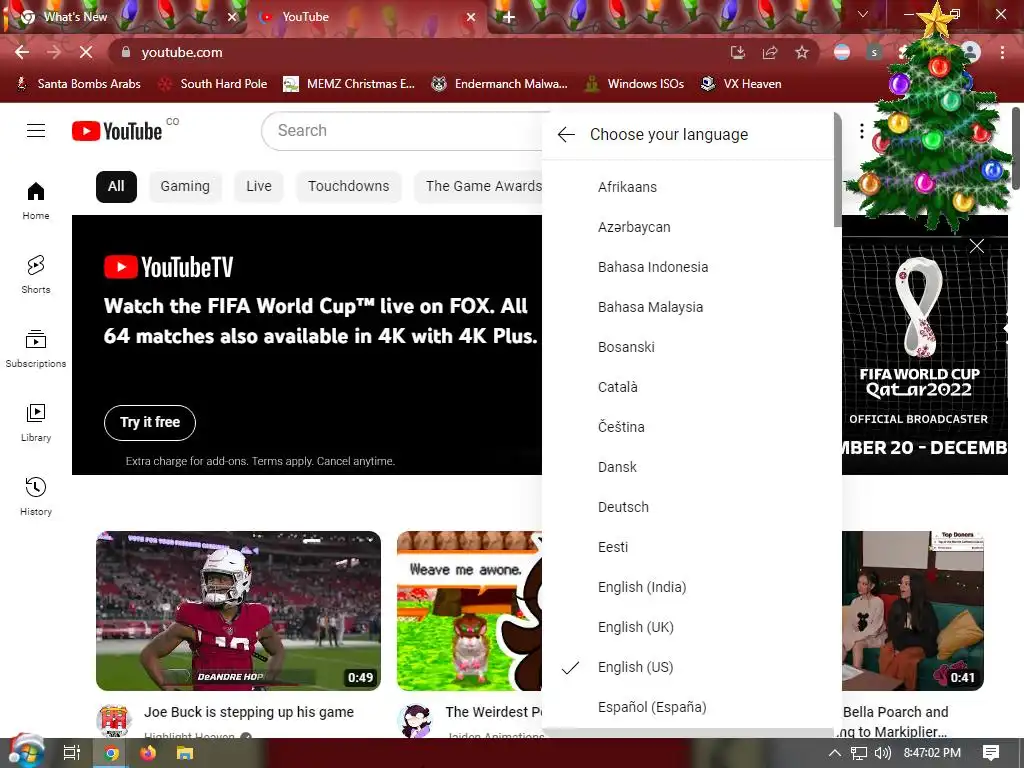Open Subscriptions in the sidebar
Viewport: 1024px width, 768px height.
coord(36,348)
